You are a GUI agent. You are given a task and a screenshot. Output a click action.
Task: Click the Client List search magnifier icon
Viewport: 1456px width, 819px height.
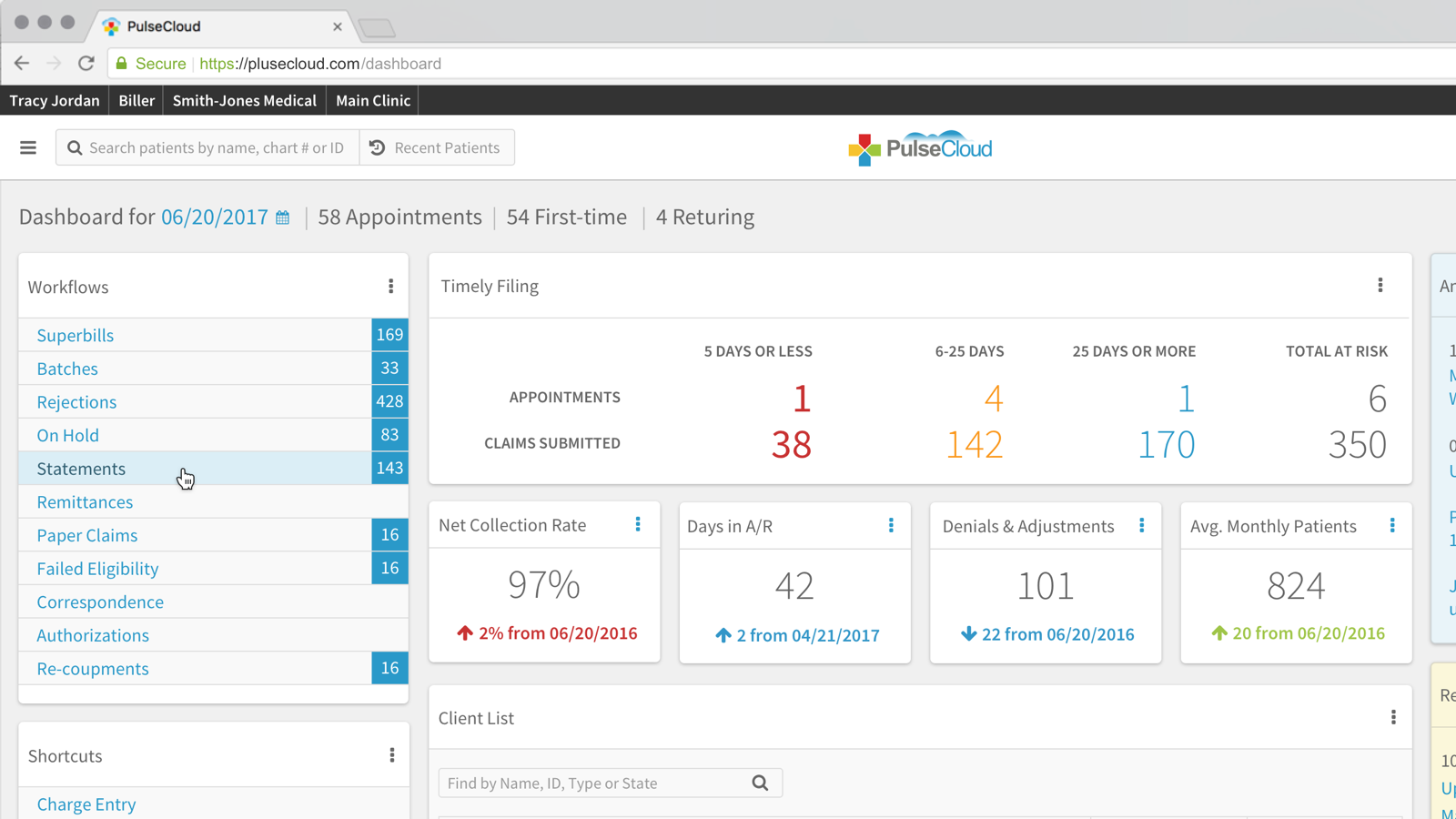760,784
